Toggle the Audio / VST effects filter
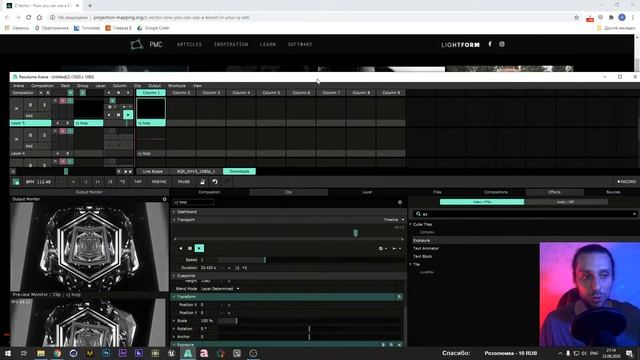Image resolution: width=640 pixels, height=360 pixels. point(567,202)
